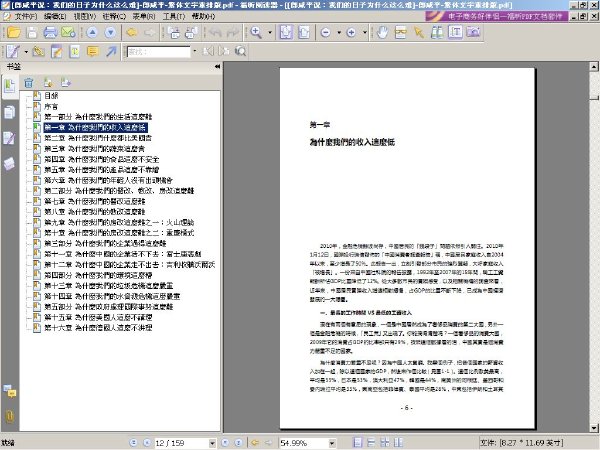Screen dimensions: 600x450
Task: Open the Zoom Out dropdown arrow
Action: point(339,33)
